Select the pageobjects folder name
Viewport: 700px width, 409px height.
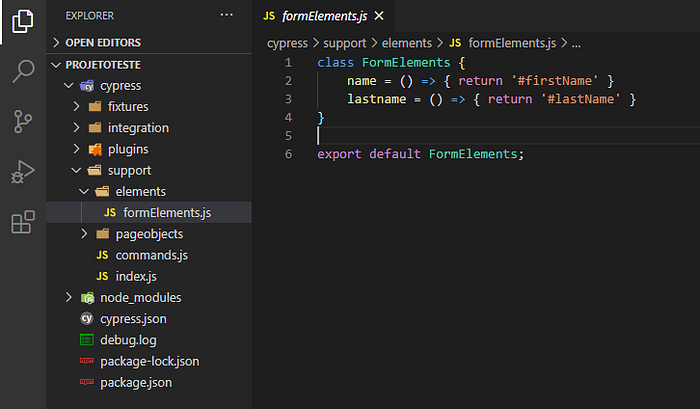coord(149,234)
